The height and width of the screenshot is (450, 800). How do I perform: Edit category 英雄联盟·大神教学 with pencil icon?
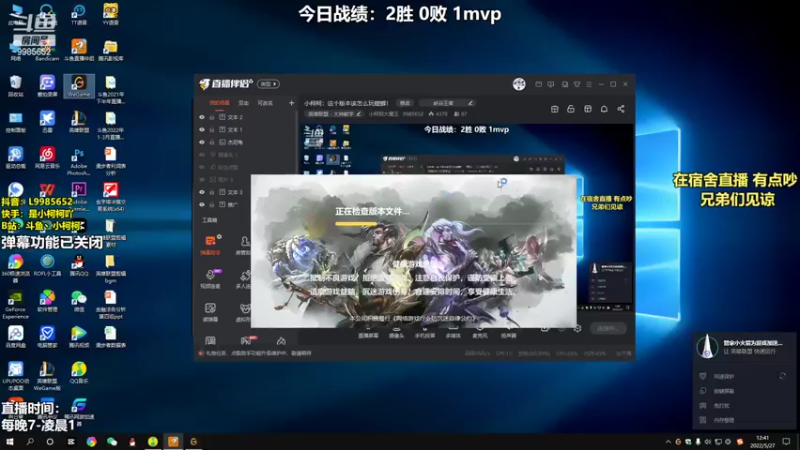(359, 114)
